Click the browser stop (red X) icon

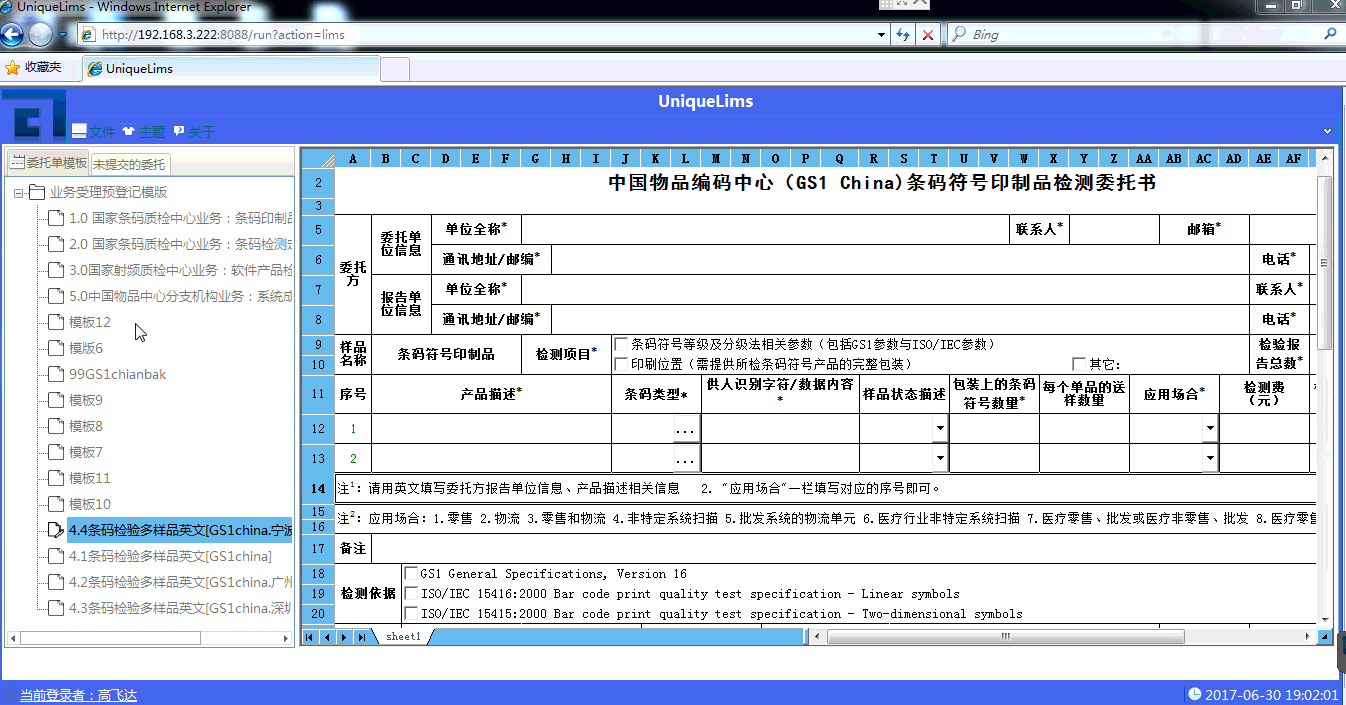(x=928, y=35)
